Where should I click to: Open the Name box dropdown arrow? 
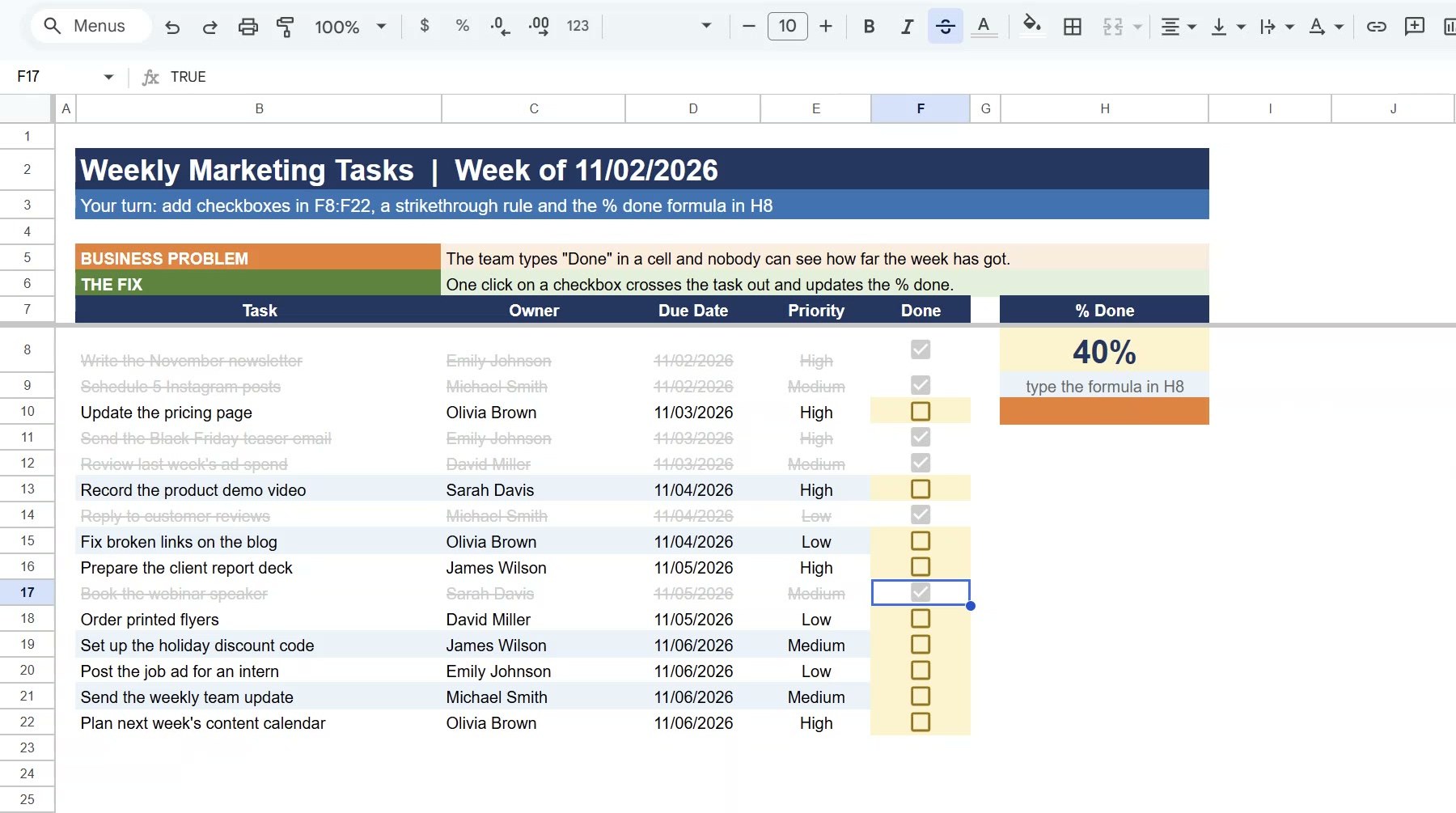[x=108, y=77]
